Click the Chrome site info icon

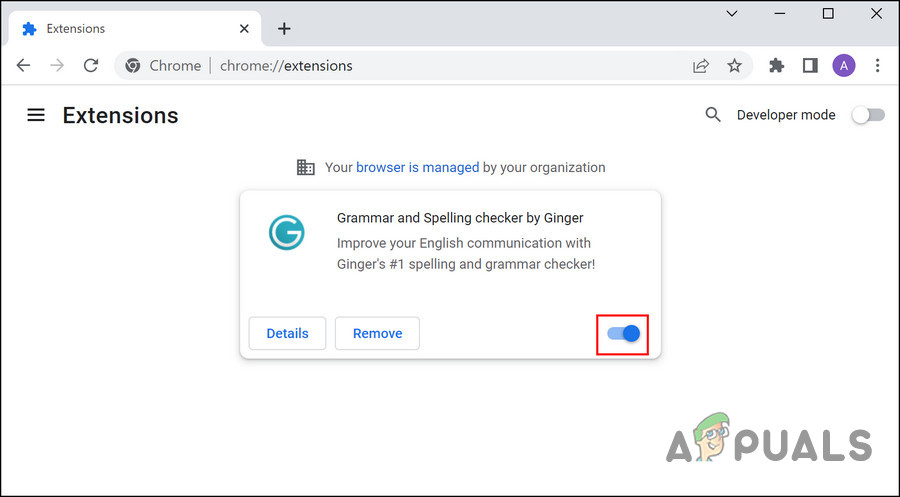click(x=133, y=65)
